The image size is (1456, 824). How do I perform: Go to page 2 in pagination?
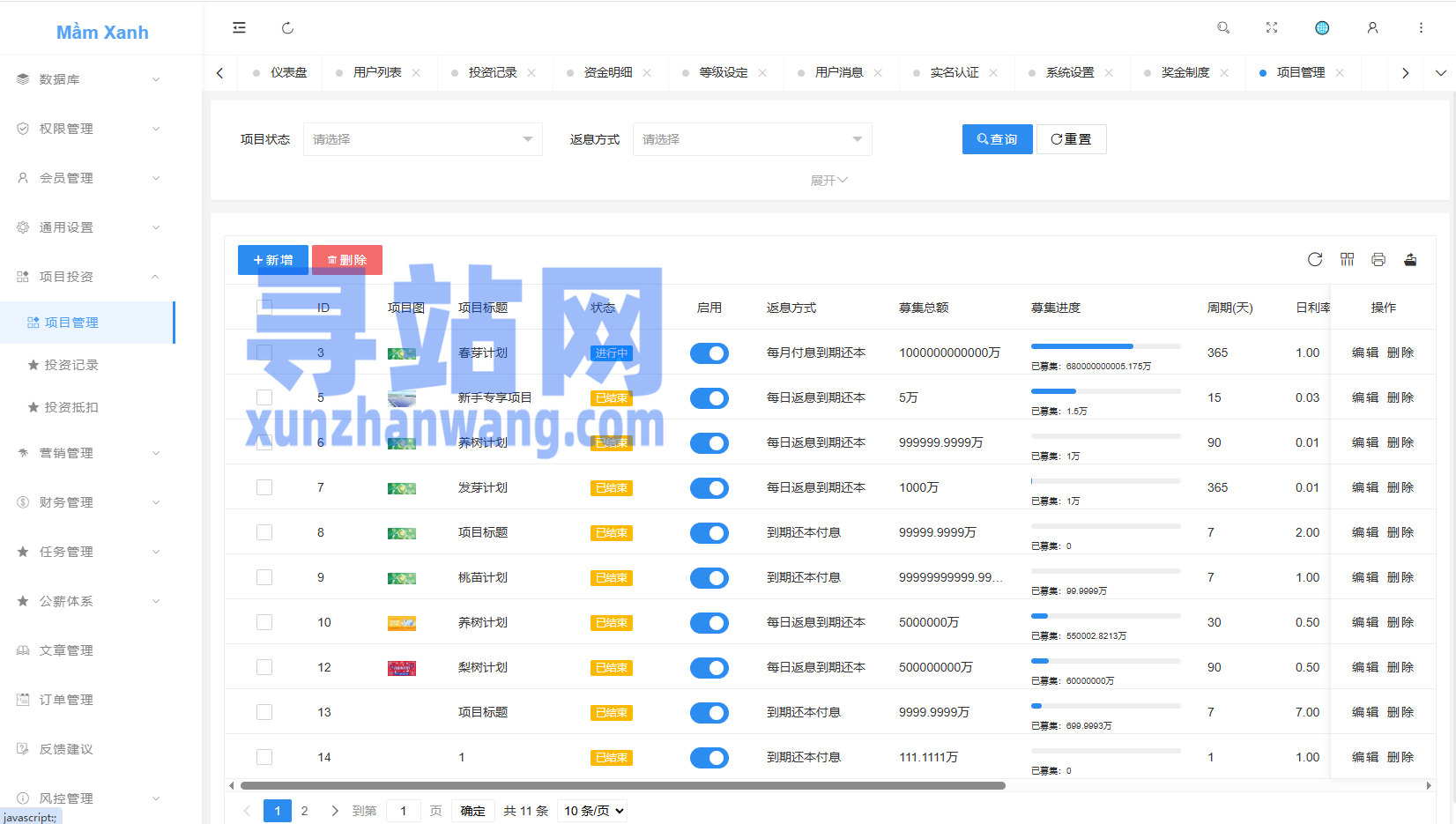click(x=305, y=811)
